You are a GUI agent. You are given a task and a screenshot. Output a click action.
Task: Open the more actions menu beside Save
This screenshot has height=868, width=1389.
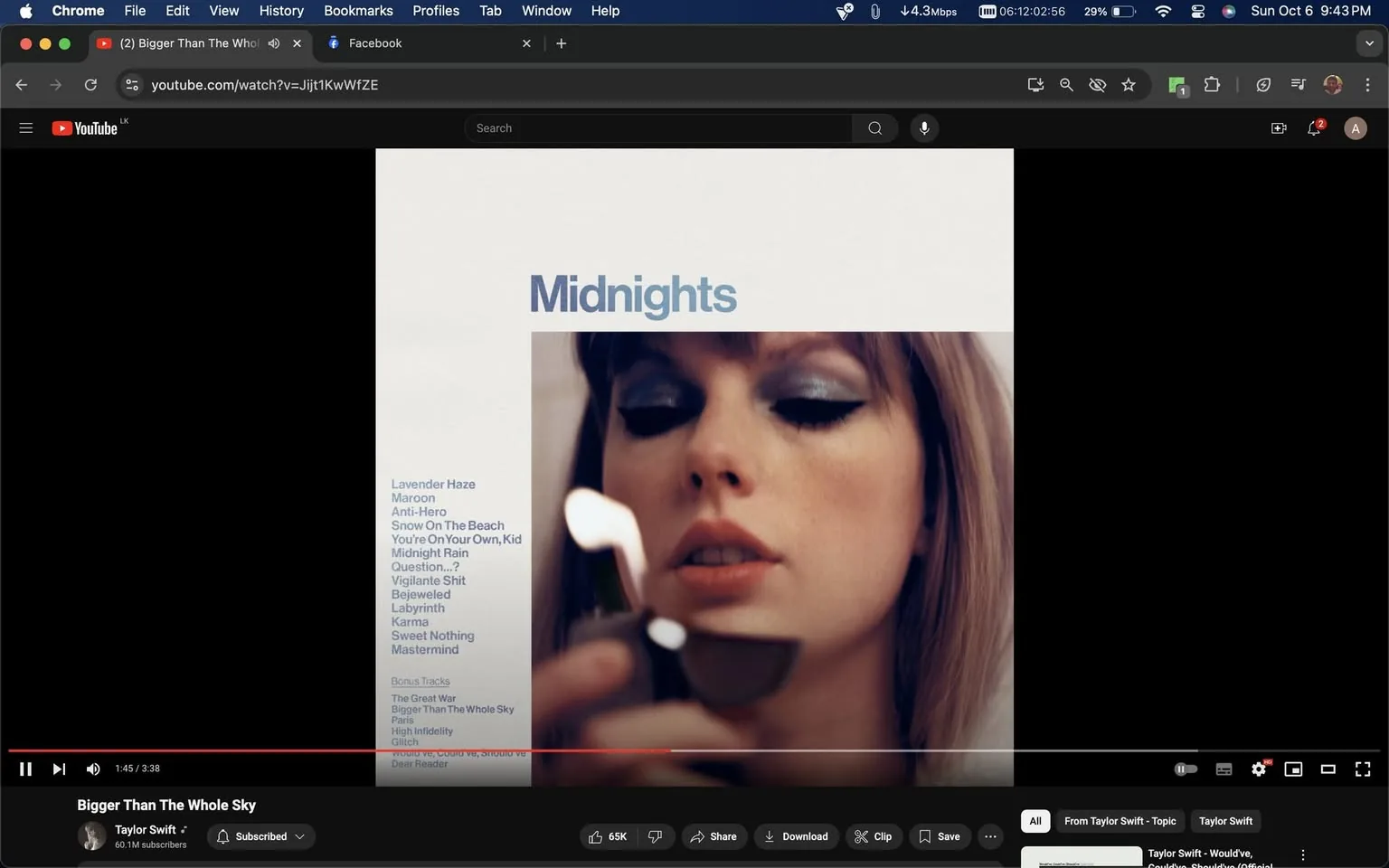point(990,836)
